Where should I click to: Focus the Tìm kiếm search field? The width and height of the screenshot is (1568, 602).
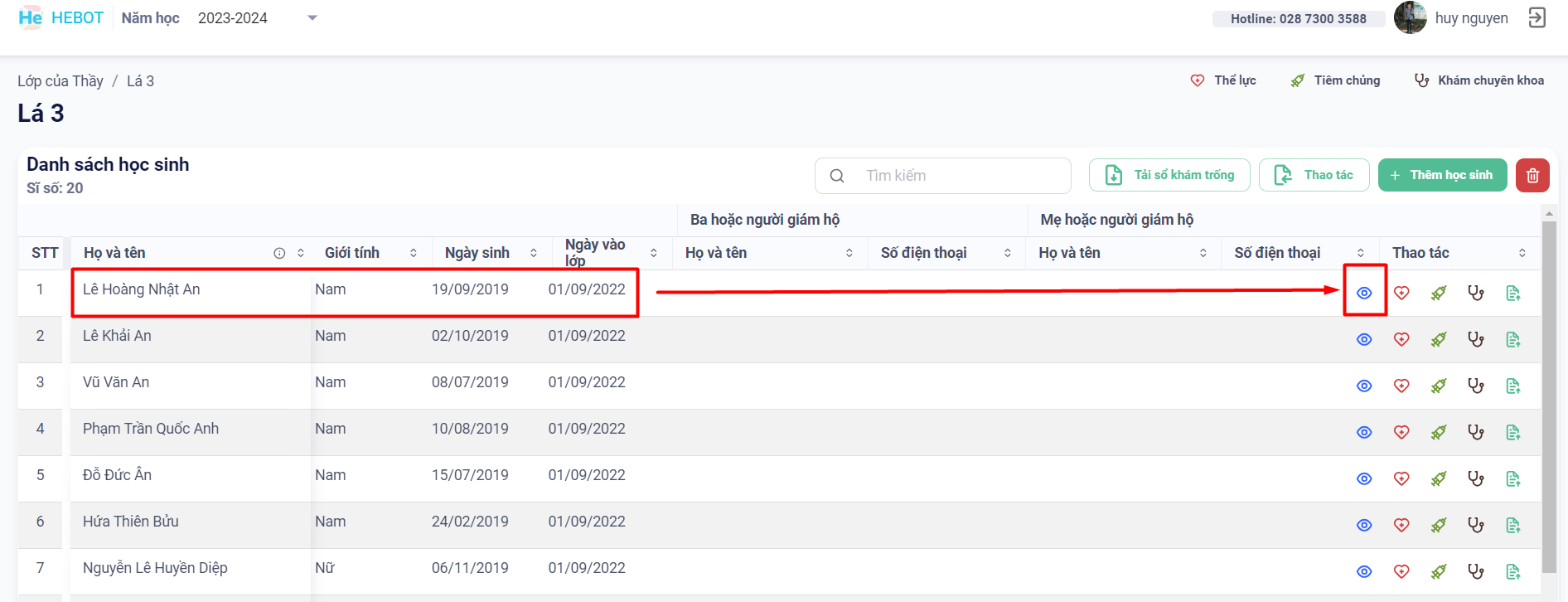pos(953,176)
